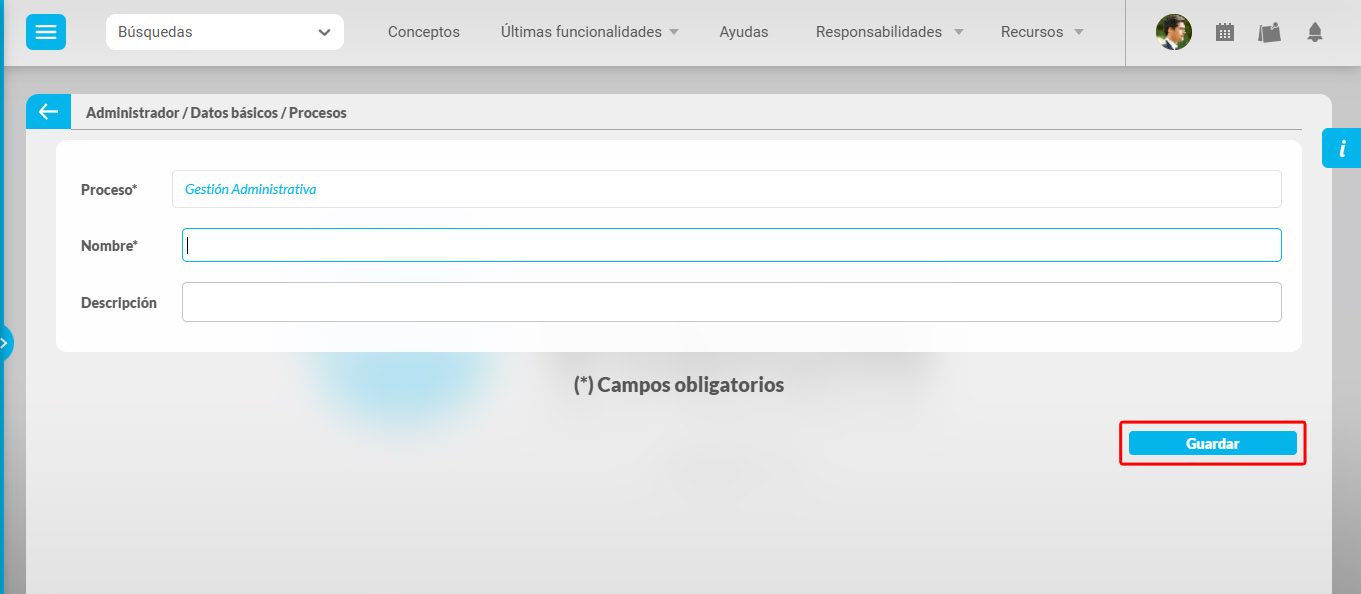
Task: Expand the left side panel chevron
Action: [x=6, y=343]
